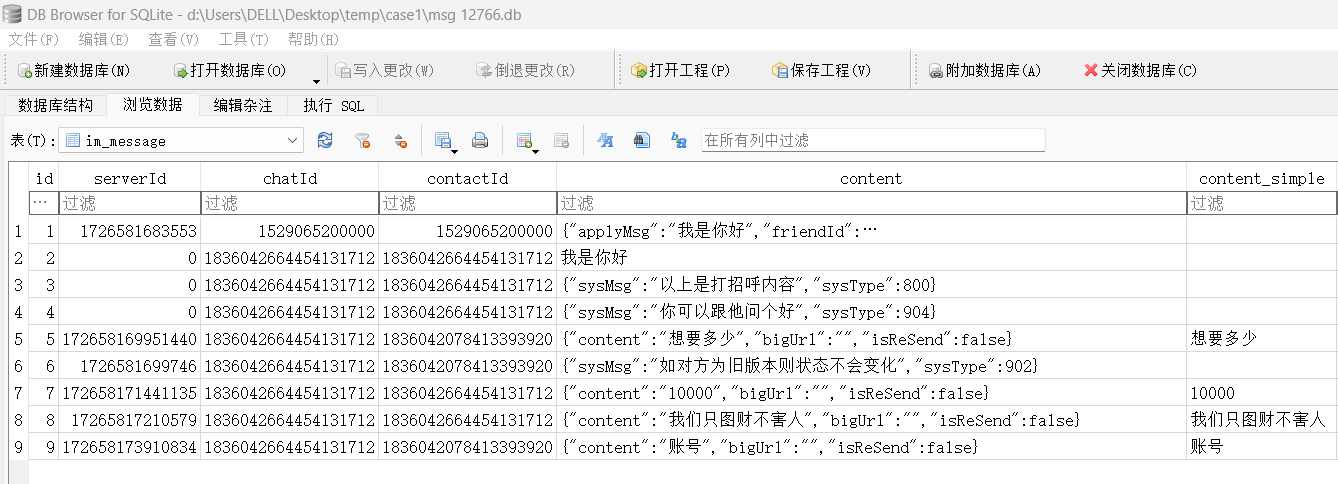
Task: Open the 文件(F) menu
Action: tap(34, 39)
